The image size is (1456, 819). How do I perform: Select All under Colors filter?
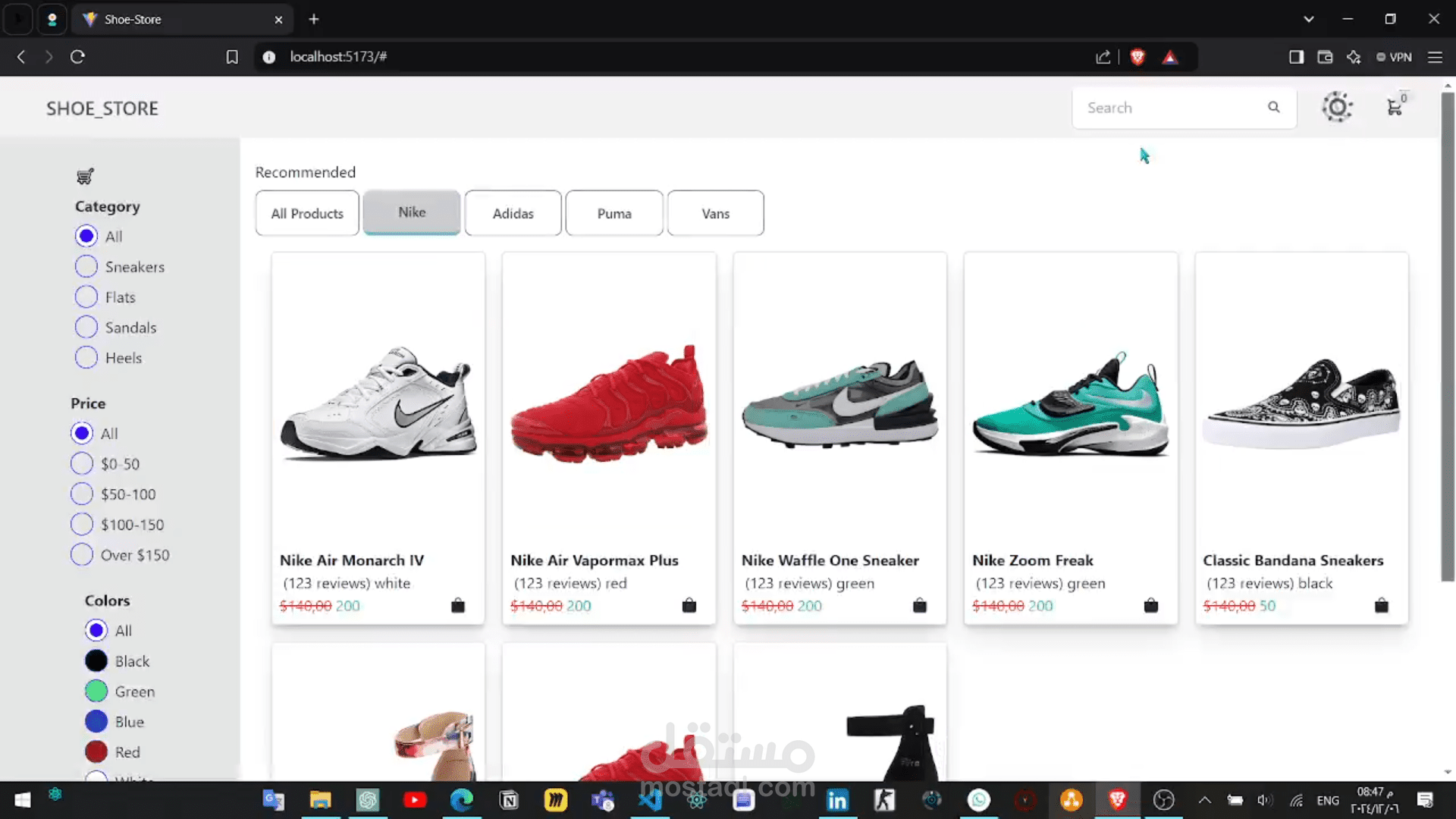tap(96, 630)
